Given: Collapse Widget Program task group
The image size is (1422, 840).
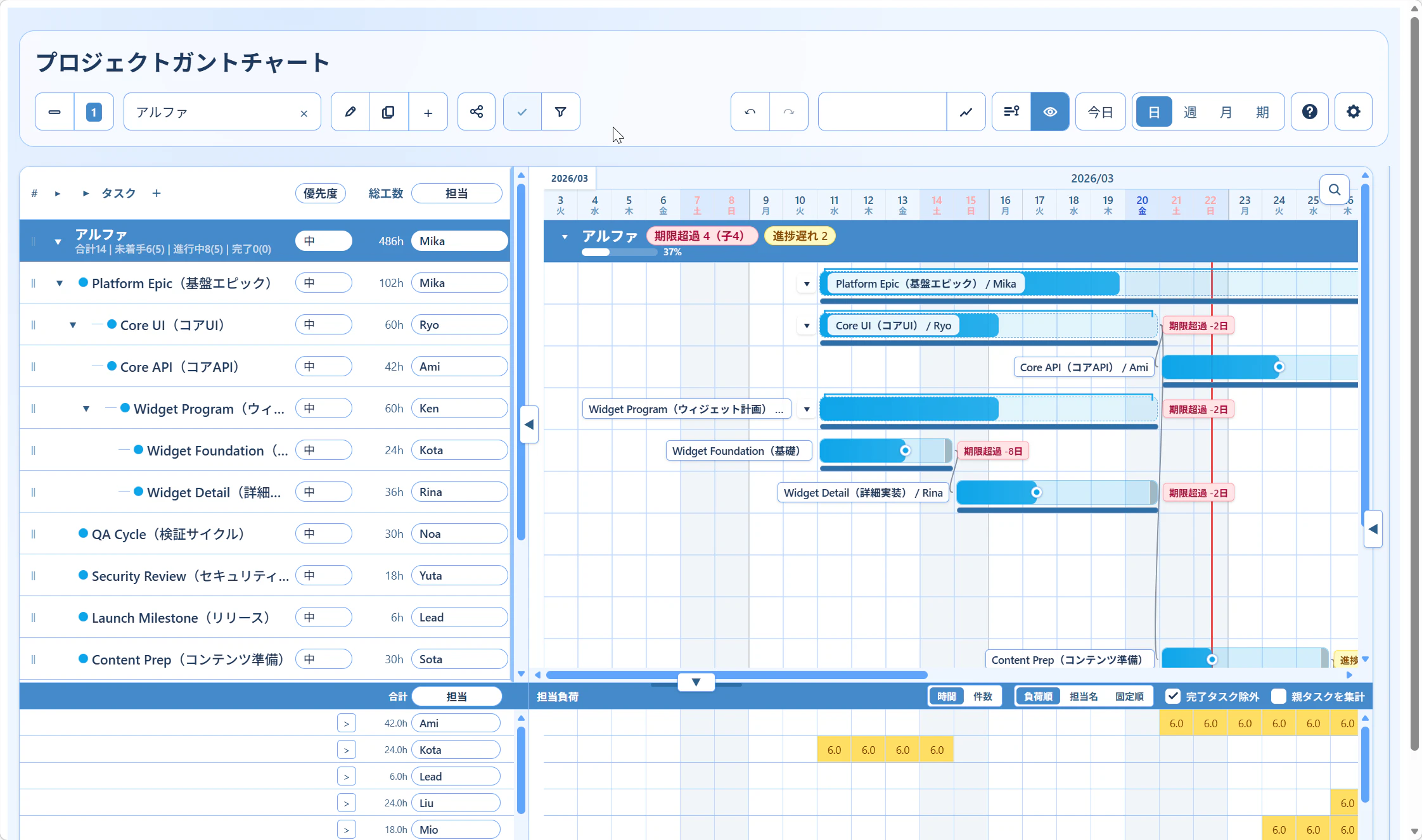Looking at the screenshot, I should point(86,409).
